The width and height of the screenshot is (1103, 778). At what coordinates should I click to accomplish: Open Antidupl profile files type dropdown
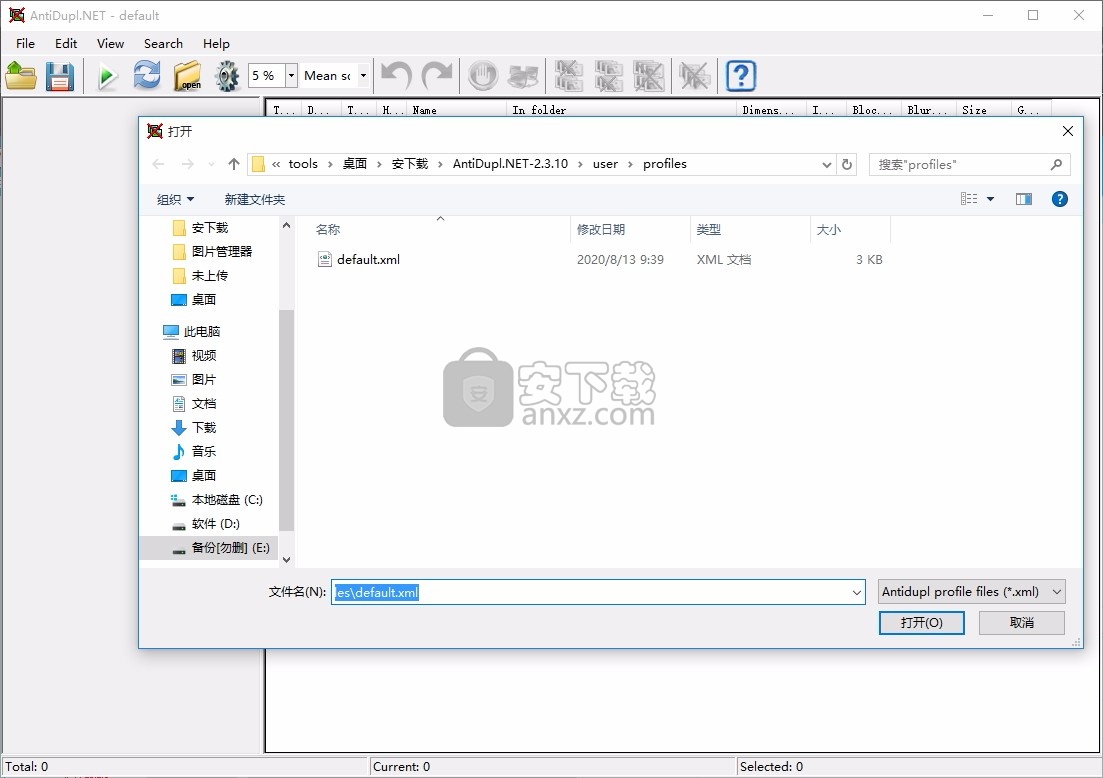[971, 592]
